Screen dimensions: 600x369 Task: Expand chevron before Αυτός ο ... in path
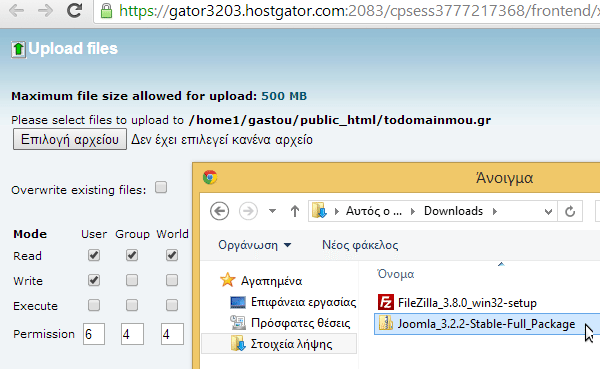coord(337,211)
